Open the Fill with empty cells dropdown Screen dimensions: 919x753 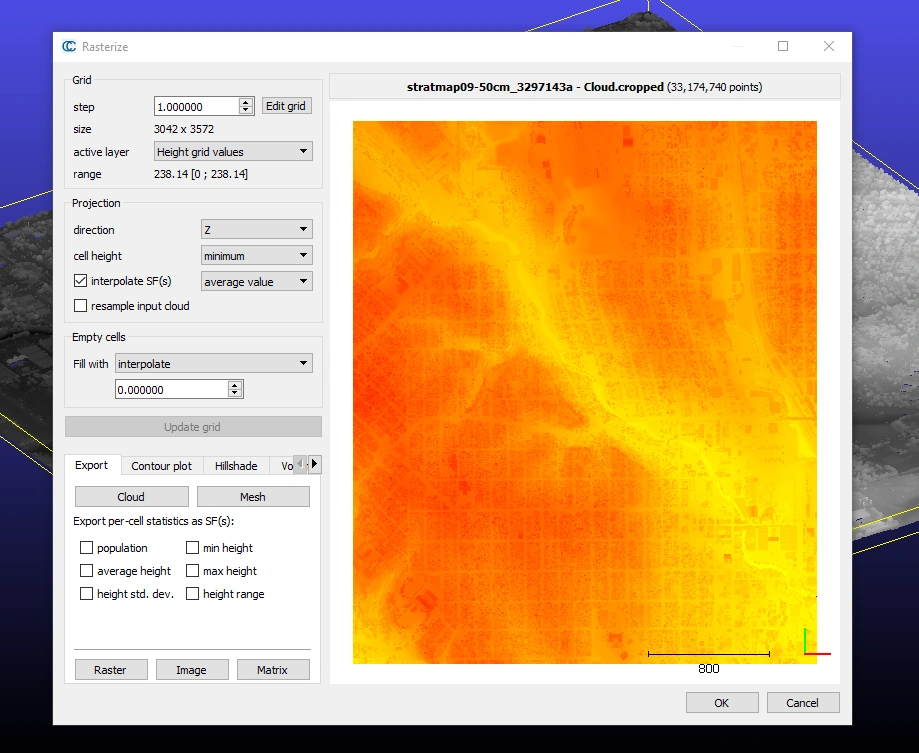213,363
